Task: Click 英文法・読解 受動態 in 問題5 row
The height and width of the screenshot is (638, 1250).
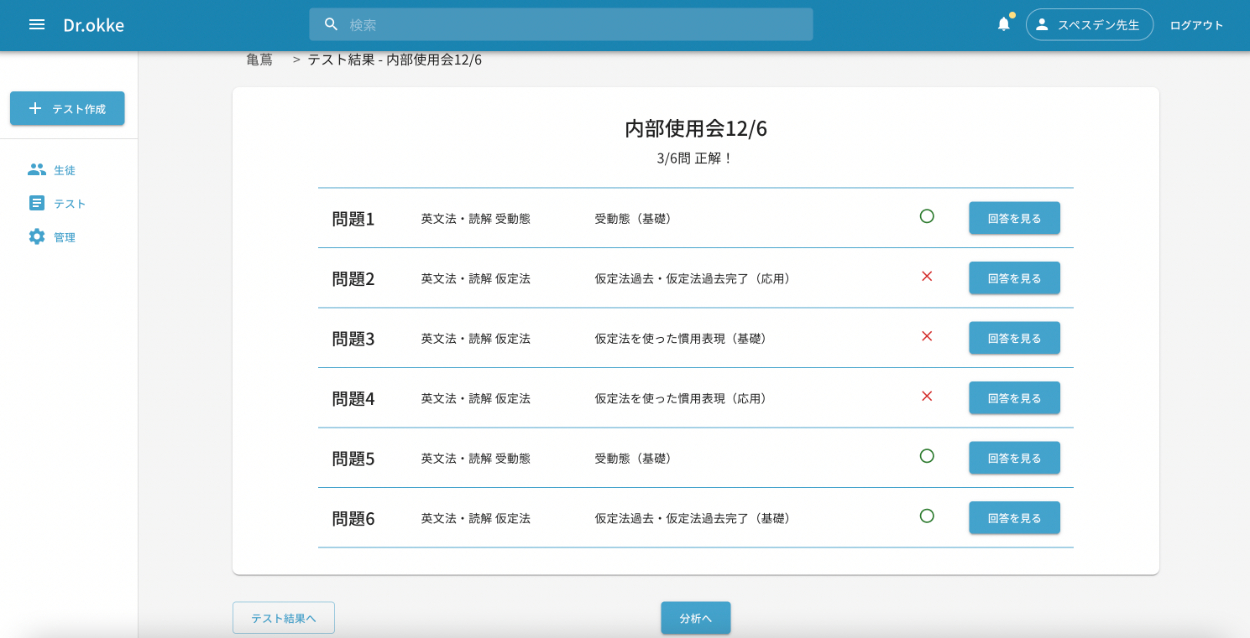Action: tap(476, 459)
